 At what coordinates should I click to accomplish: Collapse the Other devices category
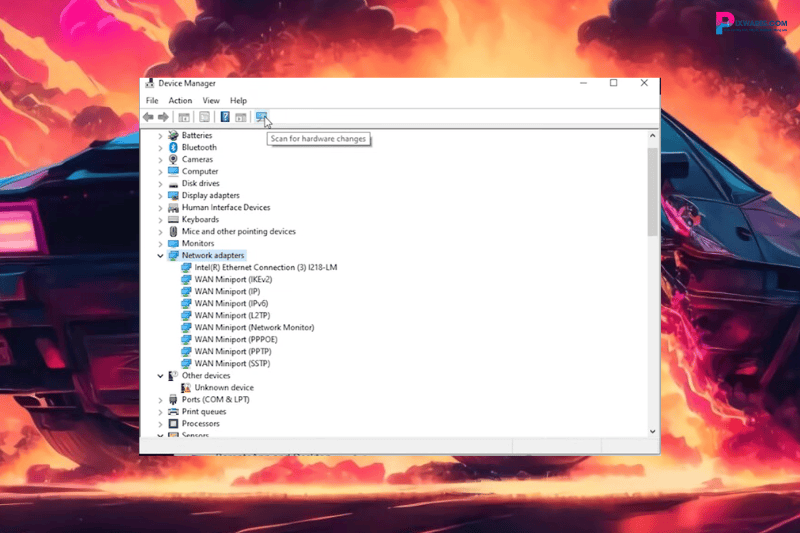(160, 375)
